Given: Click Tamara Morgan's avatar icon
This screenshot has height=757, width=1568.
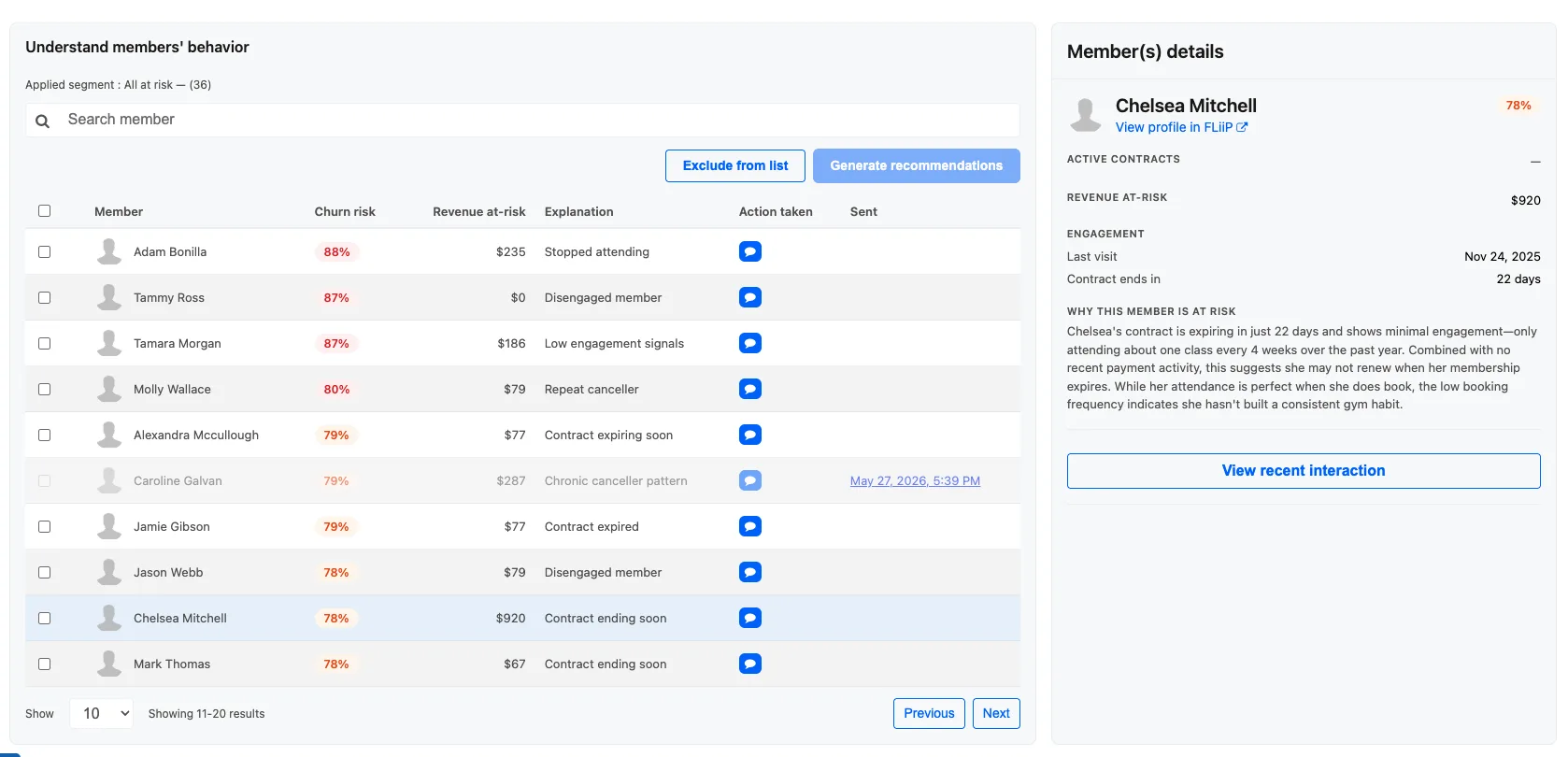Looking at the screenshot, I should click(x=109, y=343).
